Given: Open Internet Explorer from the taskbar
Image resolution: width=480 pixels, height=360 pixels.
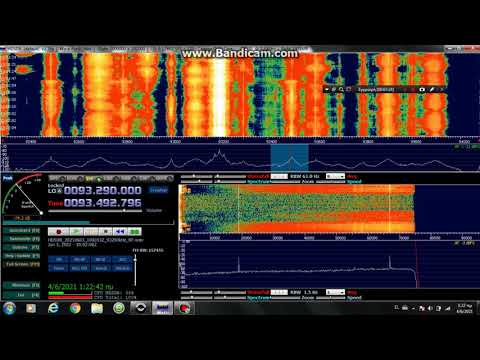Looking at the screenshot, I should pos(53,308).
